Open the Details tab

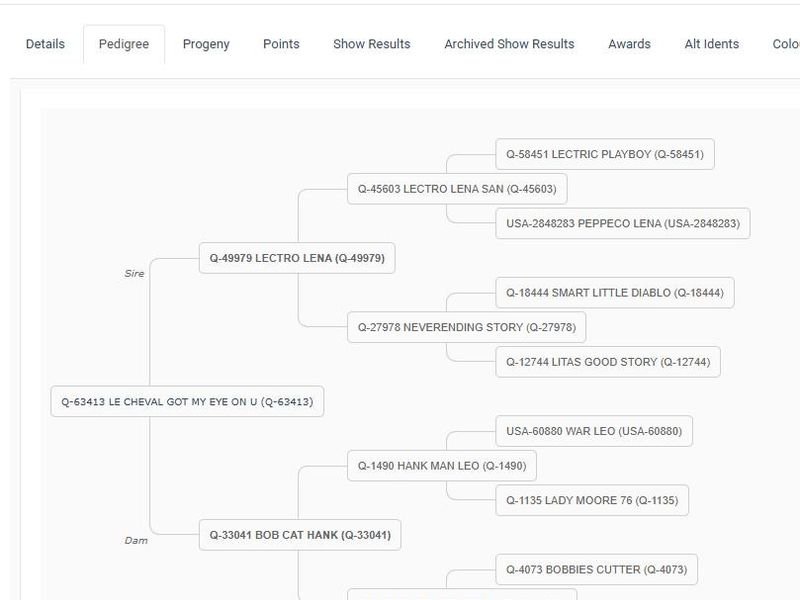tap(45, 44)
